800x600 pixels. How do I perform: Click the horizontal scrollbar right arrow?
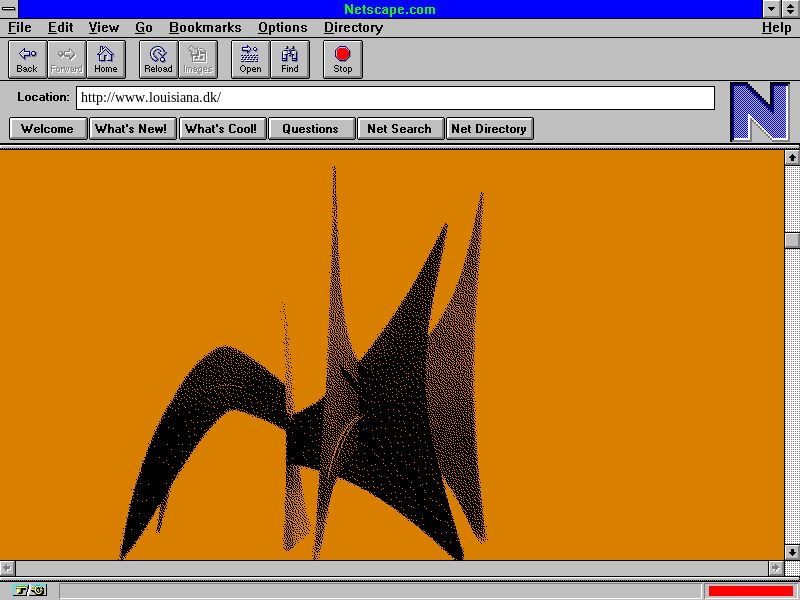[x=776, y=568]
